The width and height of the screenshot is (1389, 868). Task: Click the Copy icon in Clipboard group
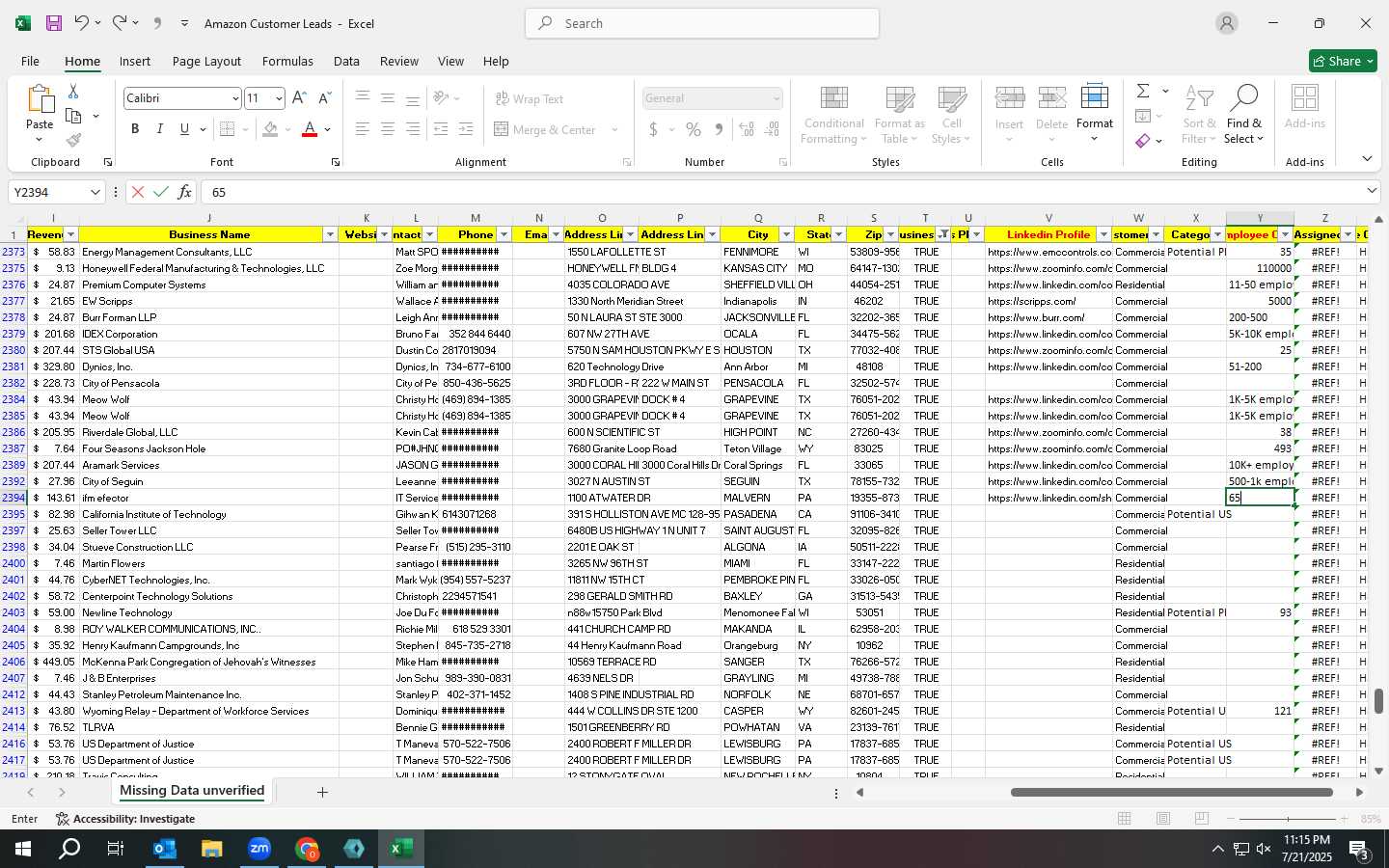tap(73, 116)
